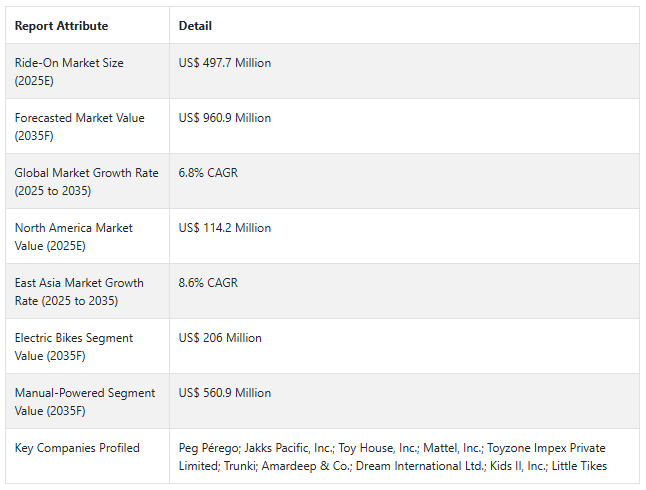Select the "Manual-Powered Segment Value" cell

tap(84, 401)
